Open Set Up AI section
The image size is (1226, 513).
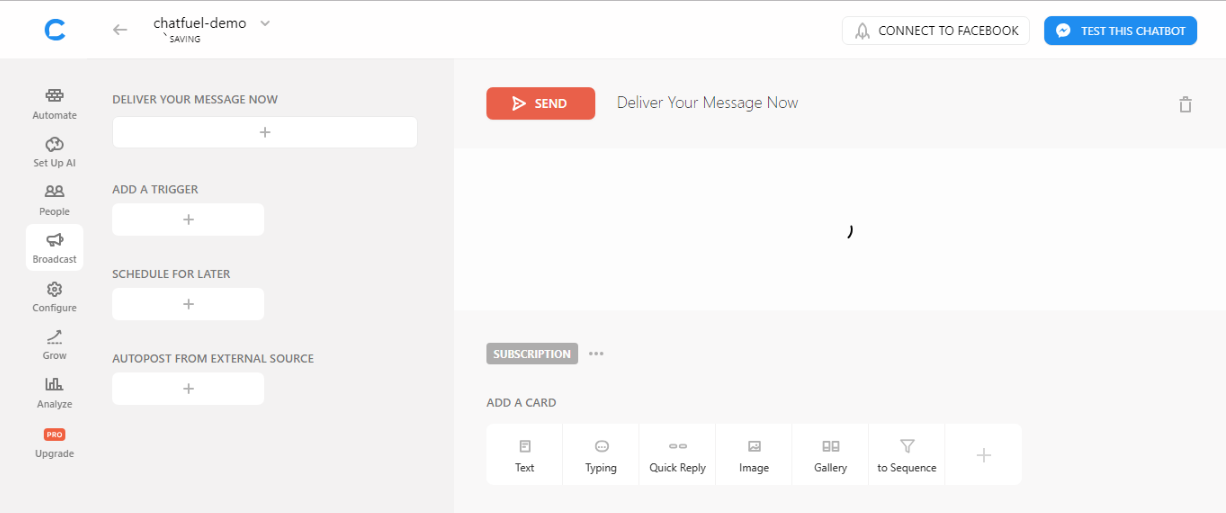(x=54, y=152)
